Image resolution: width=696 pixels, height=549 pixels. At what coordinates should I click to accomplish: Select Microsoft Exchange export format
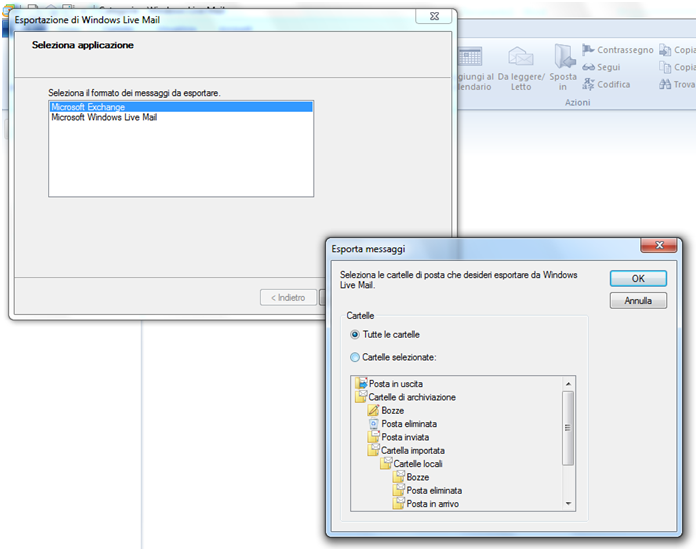(x=181, y=107)
